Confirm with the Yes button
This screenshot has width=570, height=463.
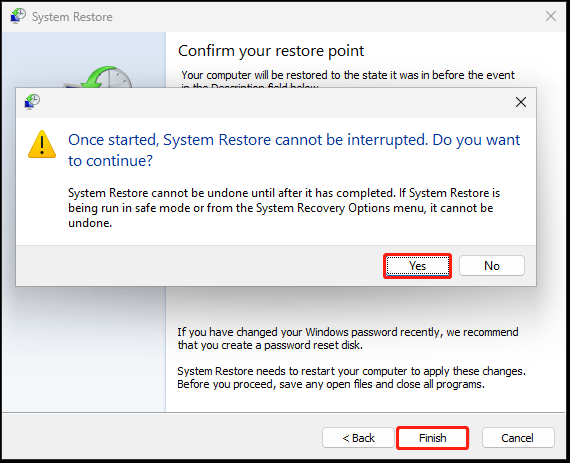(417, 266)
